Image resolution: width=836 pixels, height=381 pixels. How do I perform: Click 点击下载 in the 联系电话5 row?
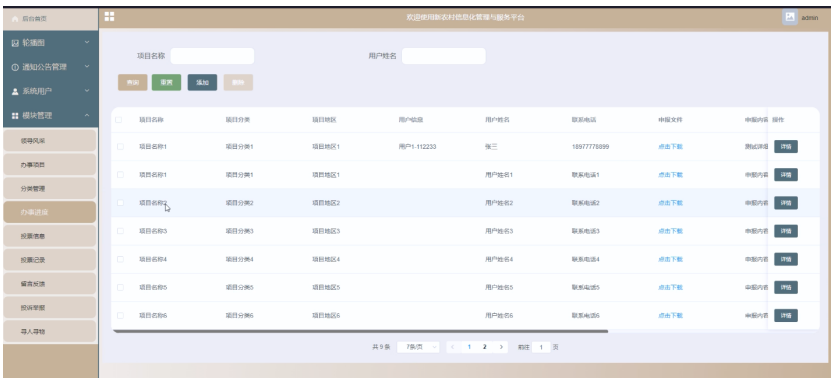pyautogui.click(x=670, y=287)
